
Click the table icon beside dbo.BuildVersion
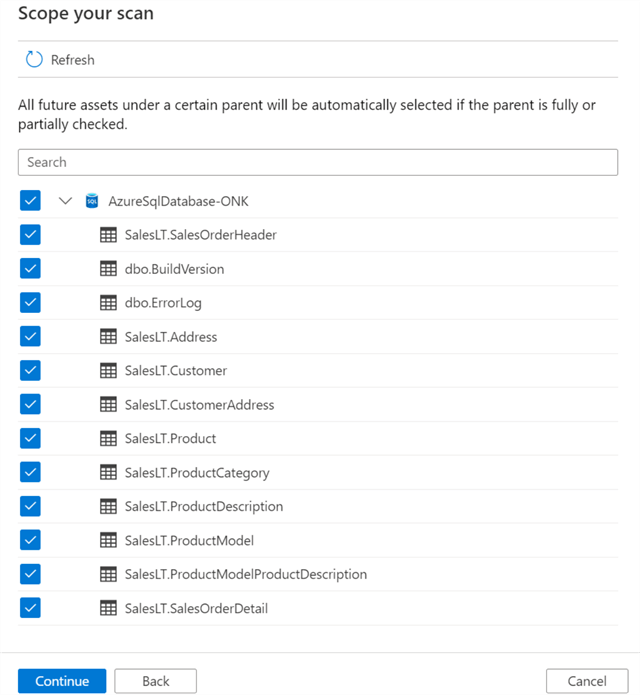click(x=109, y=269)
